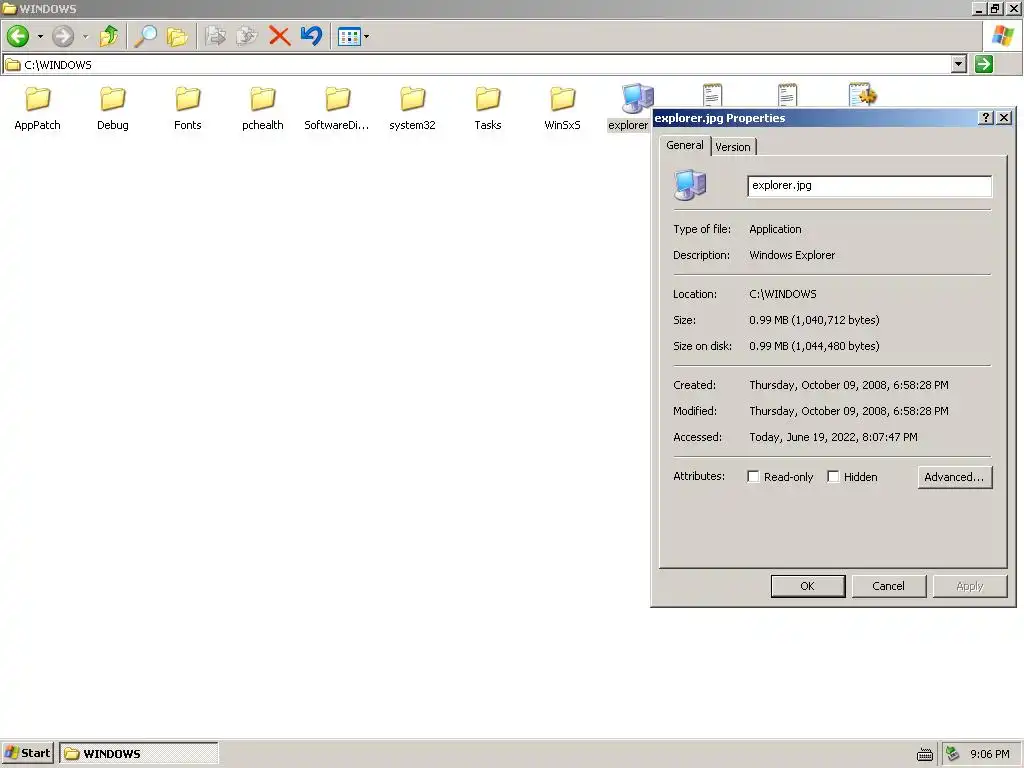1024x768 pixels.
Task: Select the explorer file icon
Action: (636, 99)
